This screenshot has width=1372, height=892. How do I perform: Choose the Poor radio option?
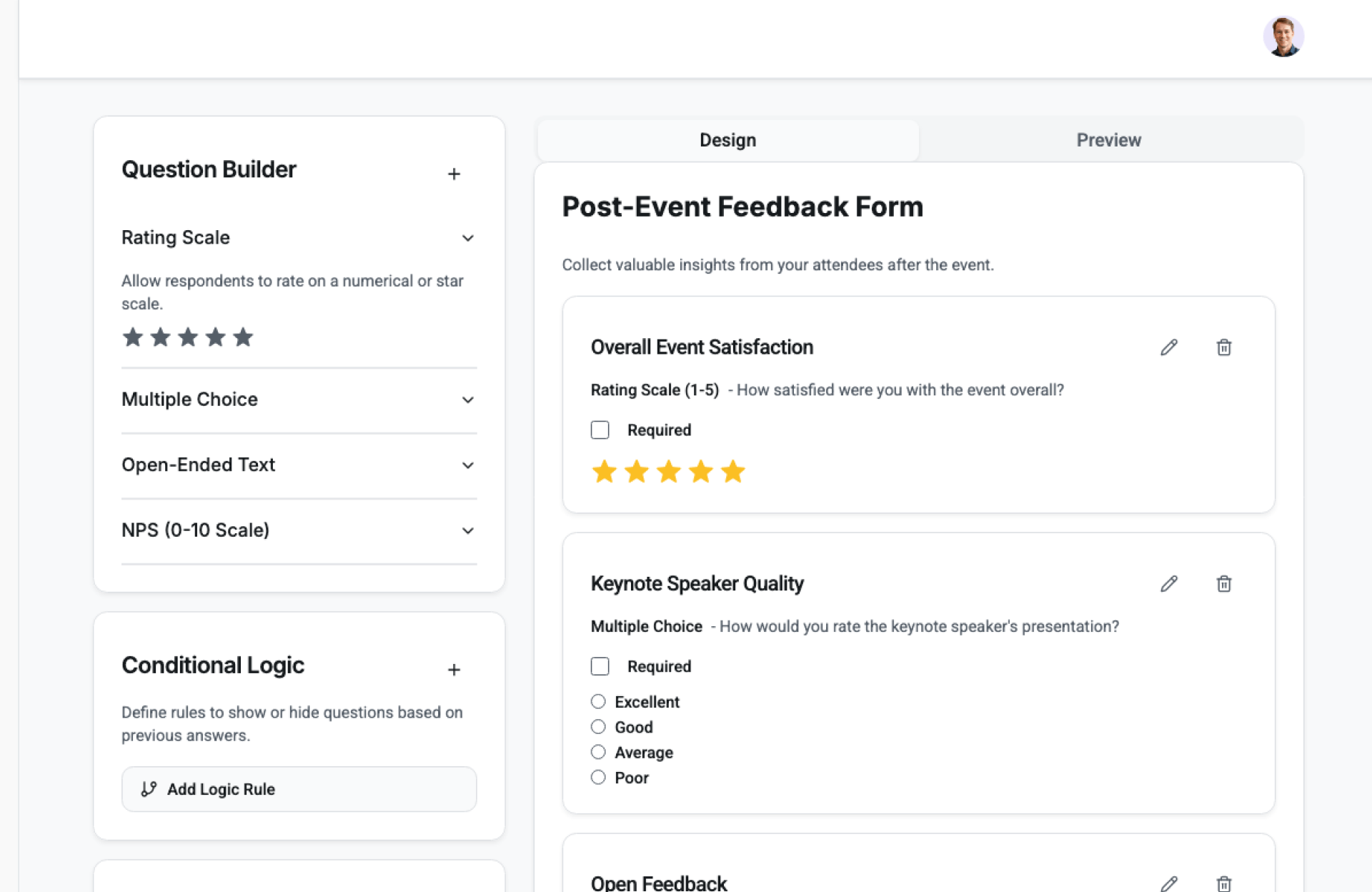click(x=598, y=778)
